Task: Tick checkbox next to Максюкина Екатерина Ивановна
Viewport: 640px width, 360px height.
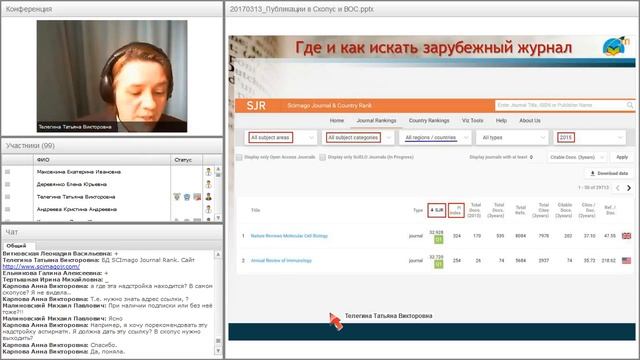Action: coord(7,172)
